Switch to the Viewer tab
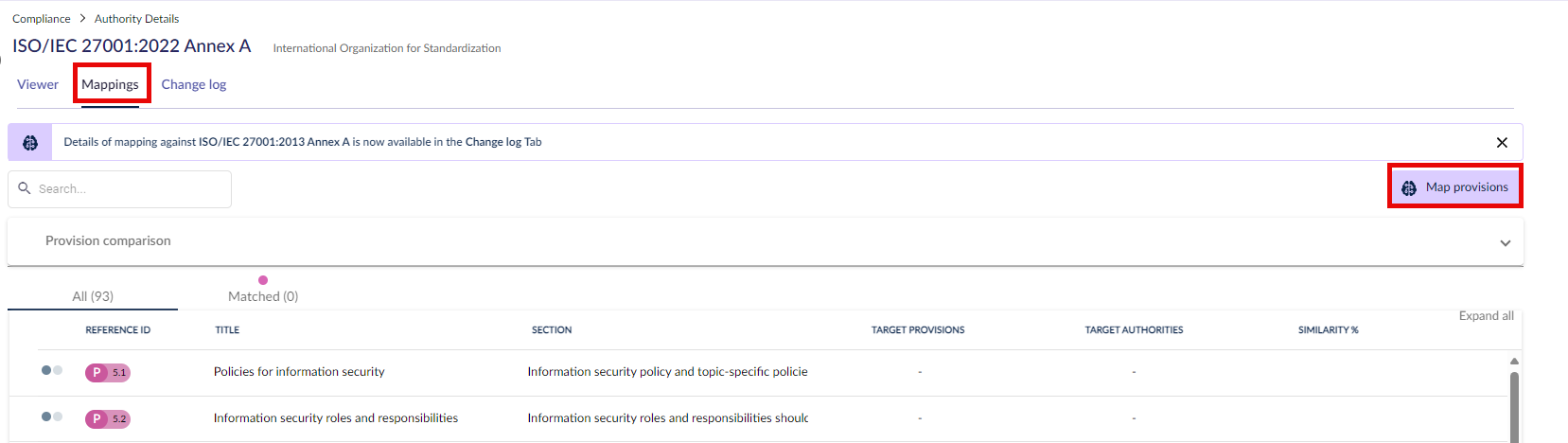1568x443 pixels. click(x=38, y=84)
